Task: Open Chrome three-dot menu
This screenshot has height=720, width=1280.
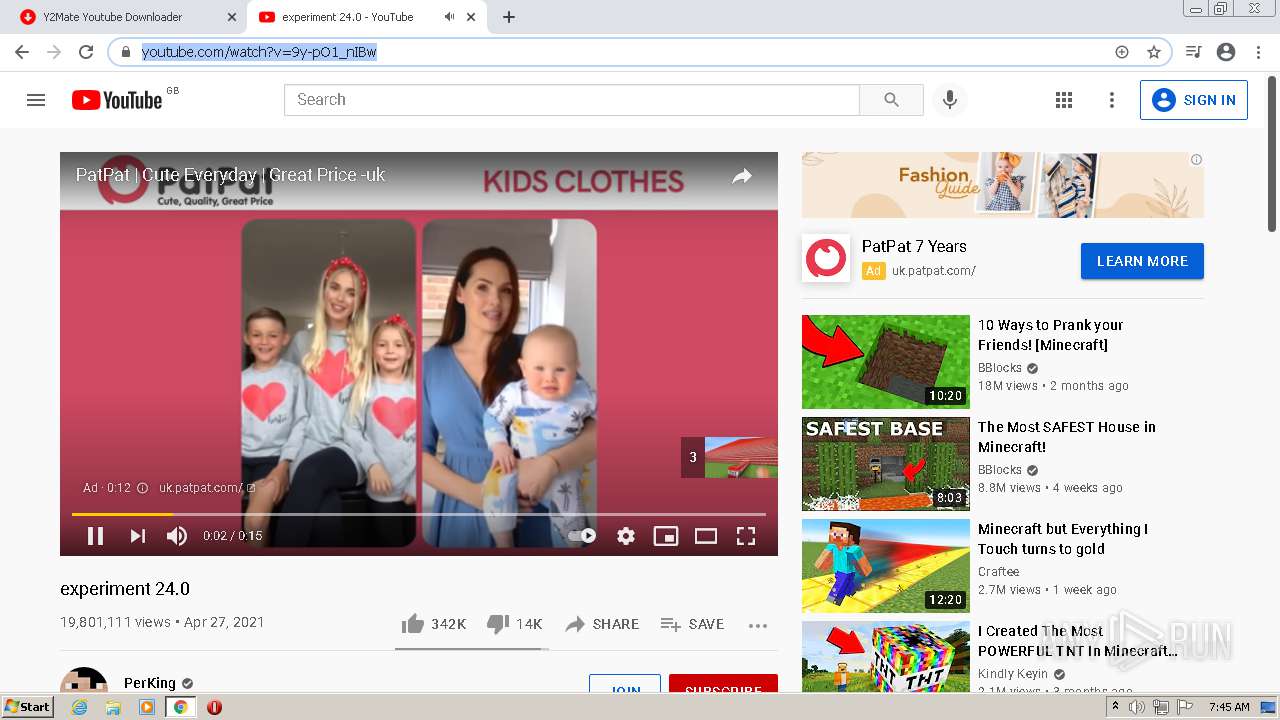Action: (x=1258, y=52)
